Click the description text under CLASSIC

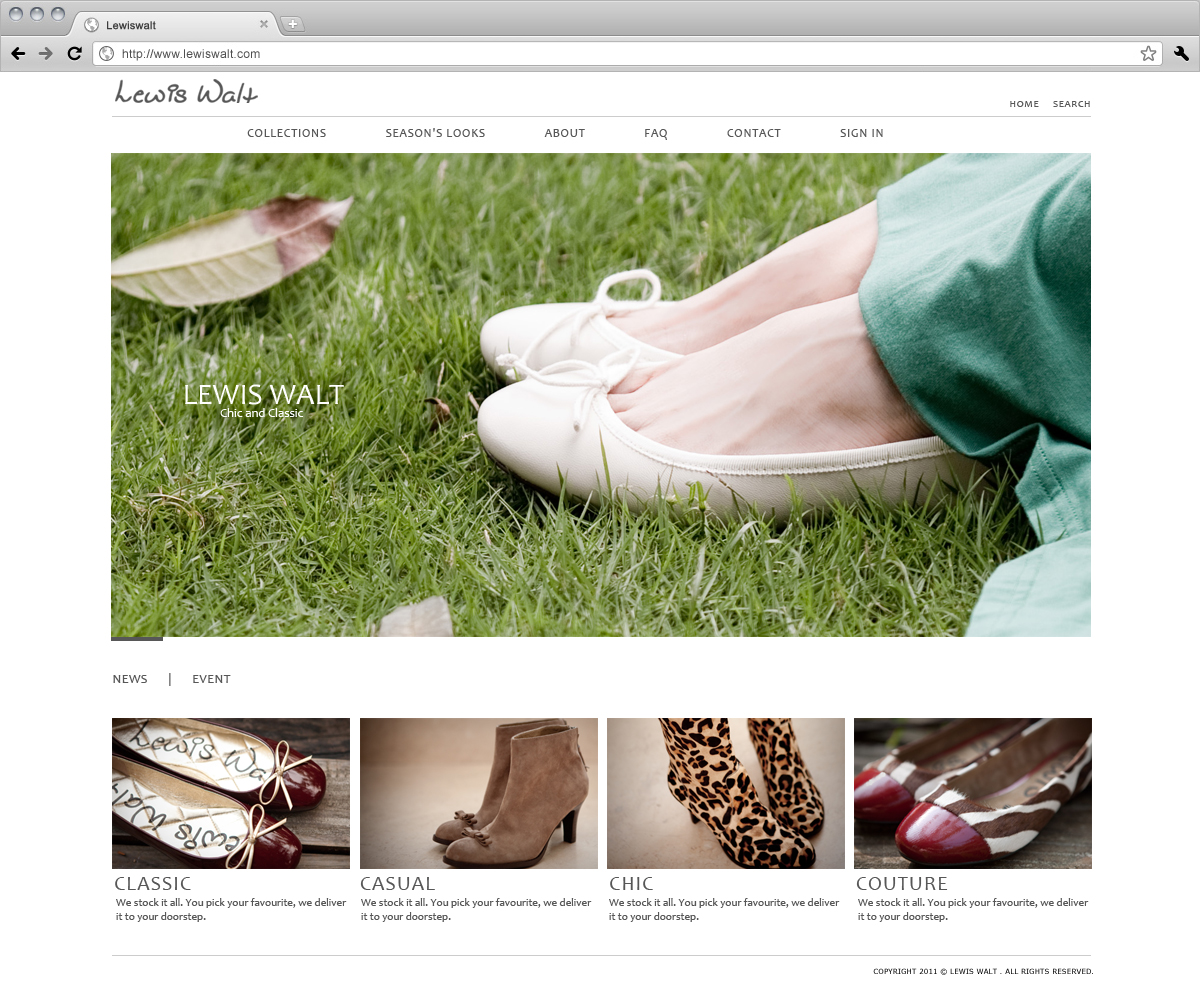click(x=231, y=909)
